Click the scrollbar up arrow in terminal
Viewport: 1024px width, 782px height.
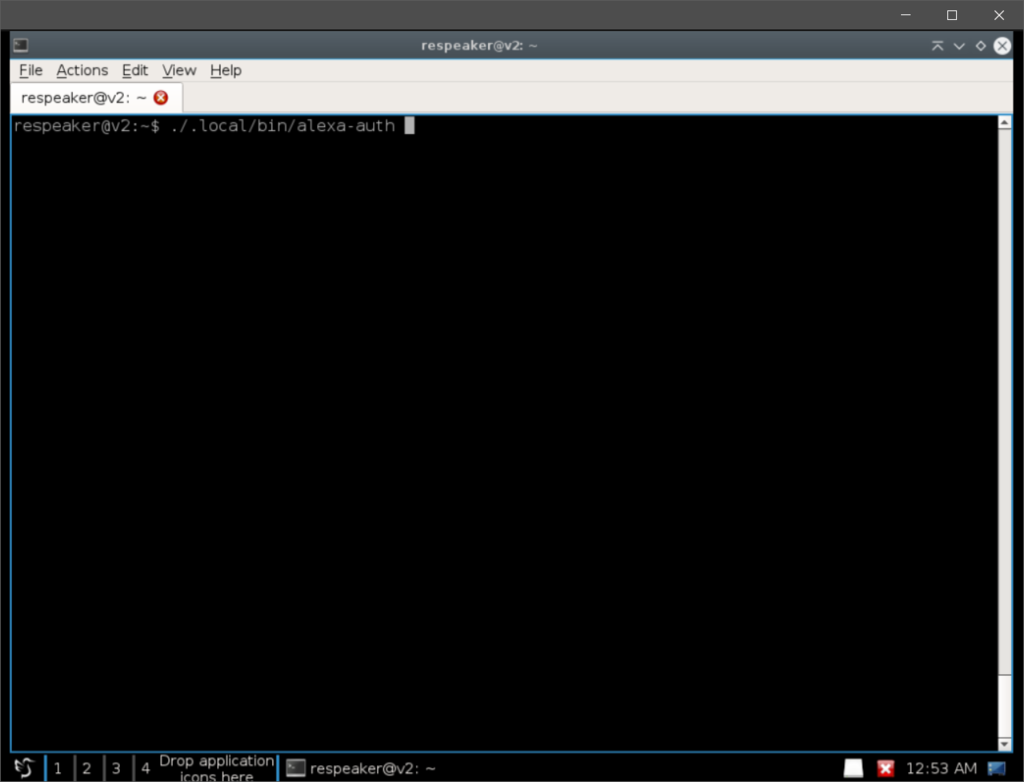(1004, 122)
